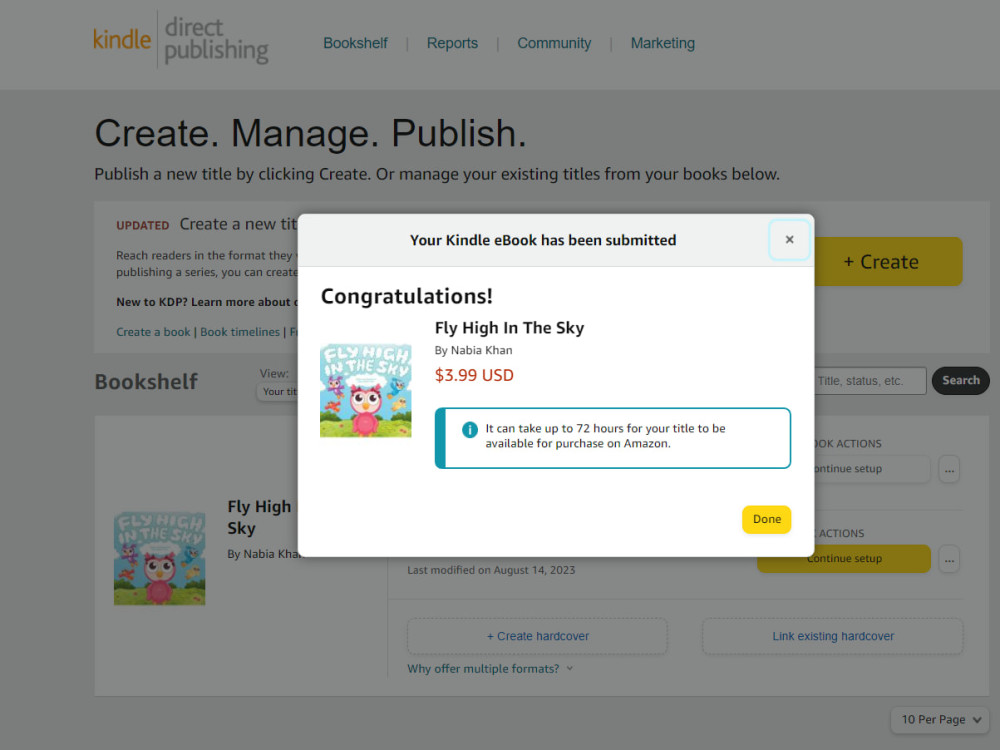Click the white Continue setup button
Image resolution: width=1000 pixels, height=750 pixels.
(871, 469)
